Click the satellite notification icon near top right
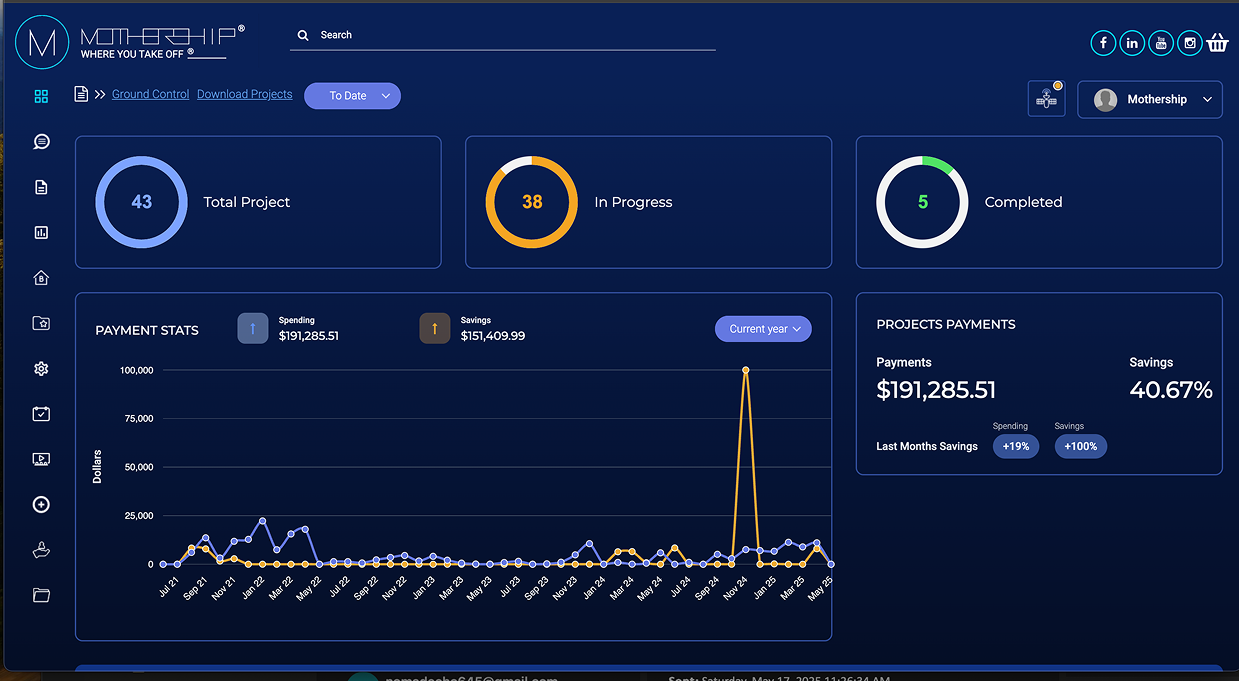The width and height of the screenshot is (1239, 681). tap(1046, 98)
